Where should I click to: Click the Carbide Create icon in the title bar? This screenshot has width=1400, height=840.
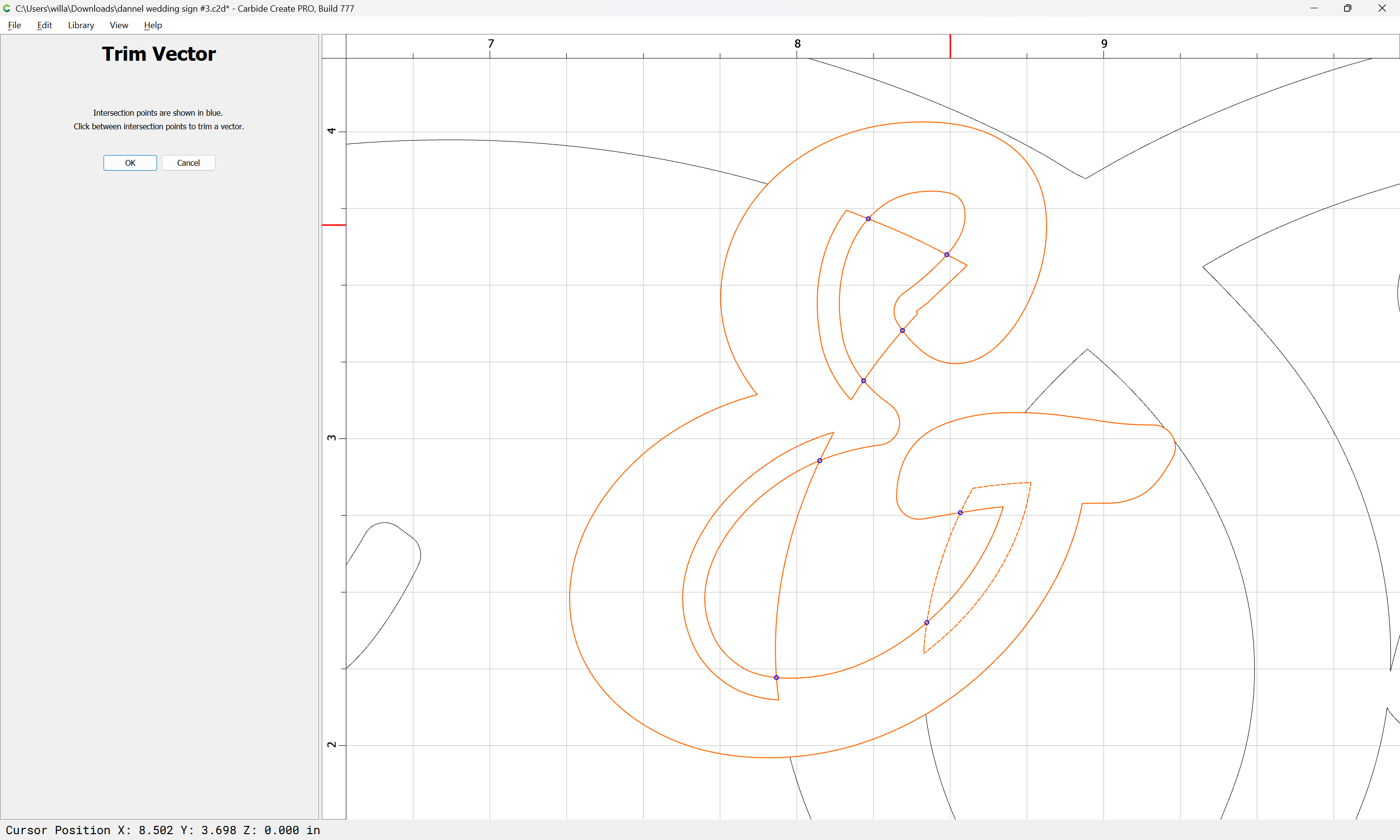pos(7,8)
